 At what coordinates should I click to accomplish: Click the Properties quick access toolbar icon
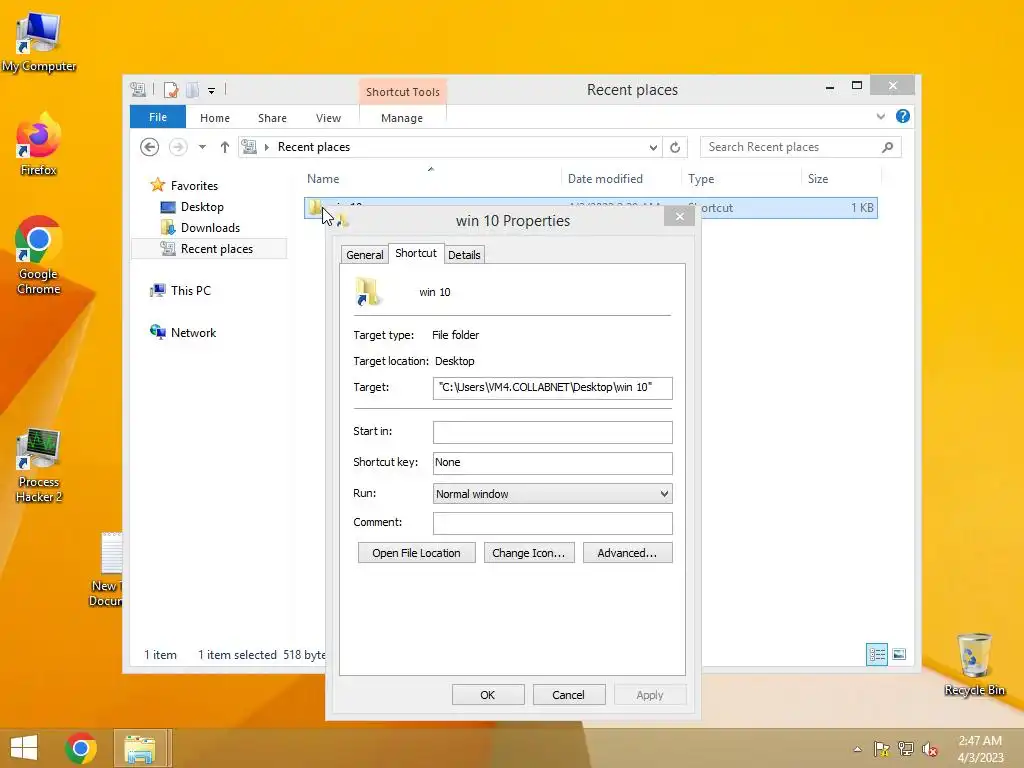[171, 89]
